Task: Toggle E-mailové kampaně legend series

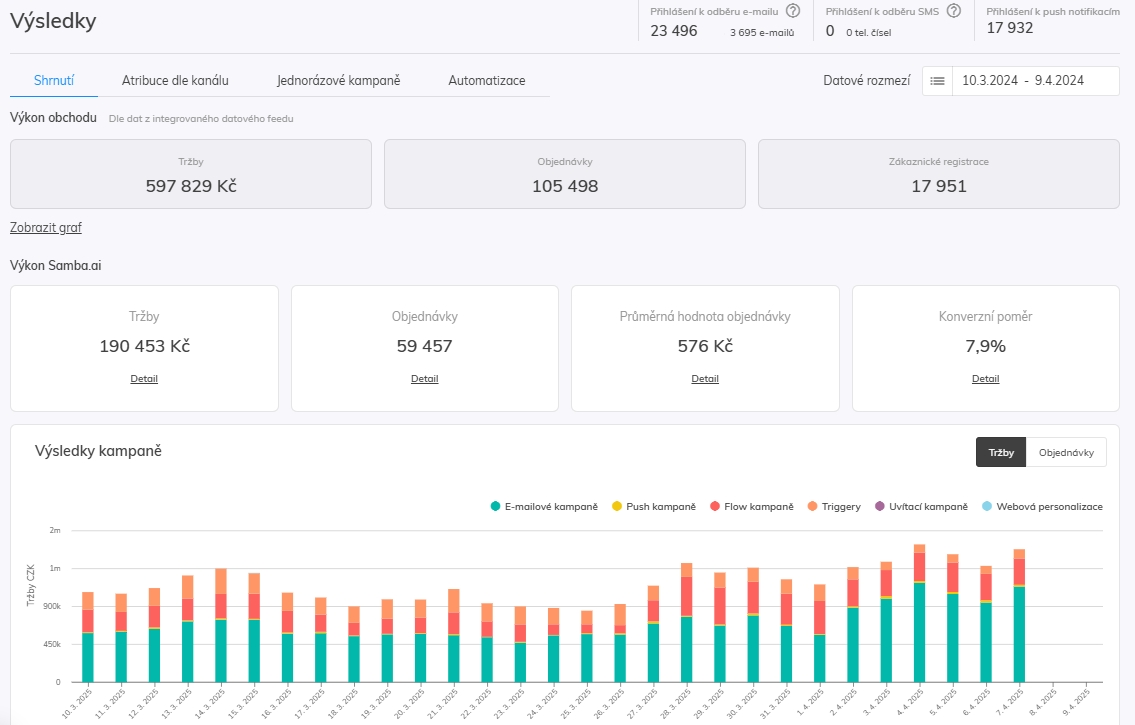Action: tap(544, 507)
